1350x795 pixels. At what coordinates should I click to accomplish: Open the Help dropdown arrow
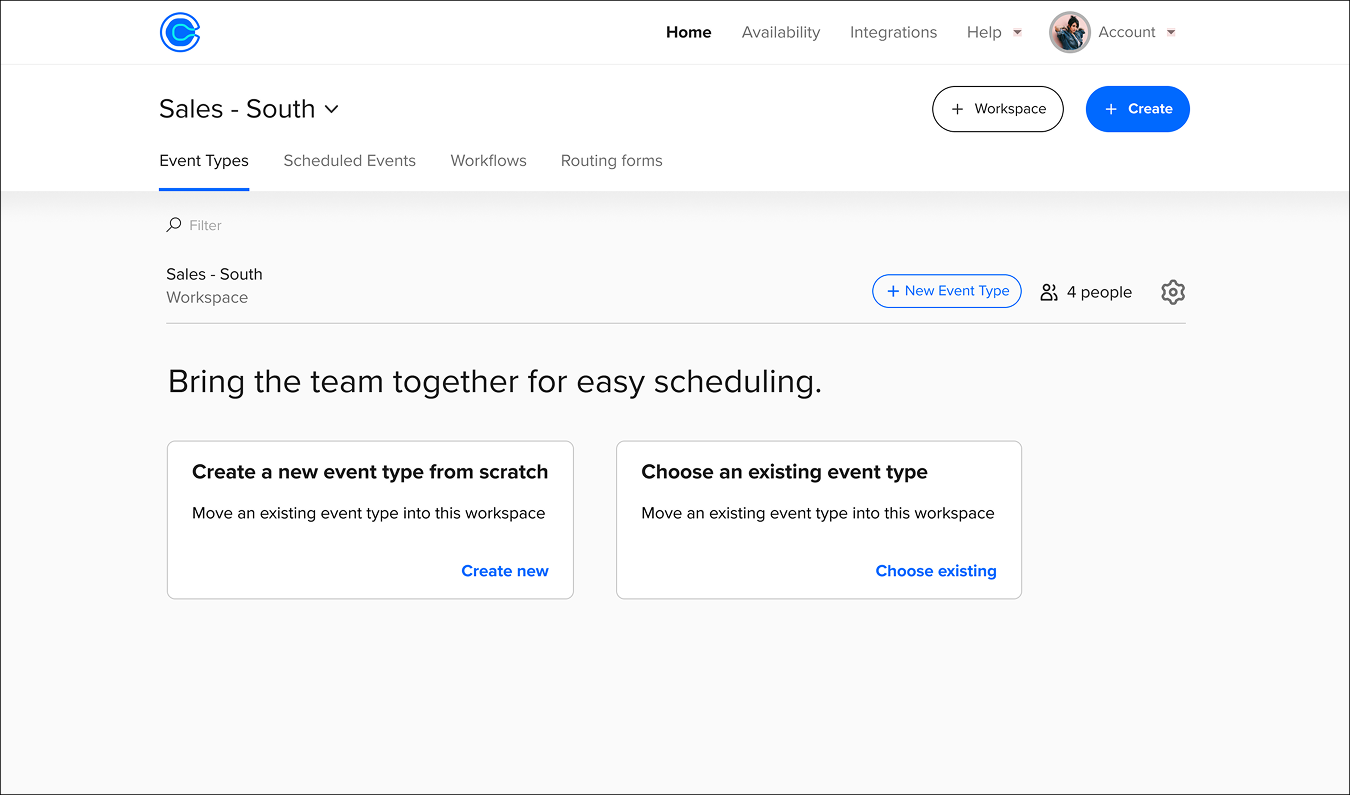(1017, 33)
